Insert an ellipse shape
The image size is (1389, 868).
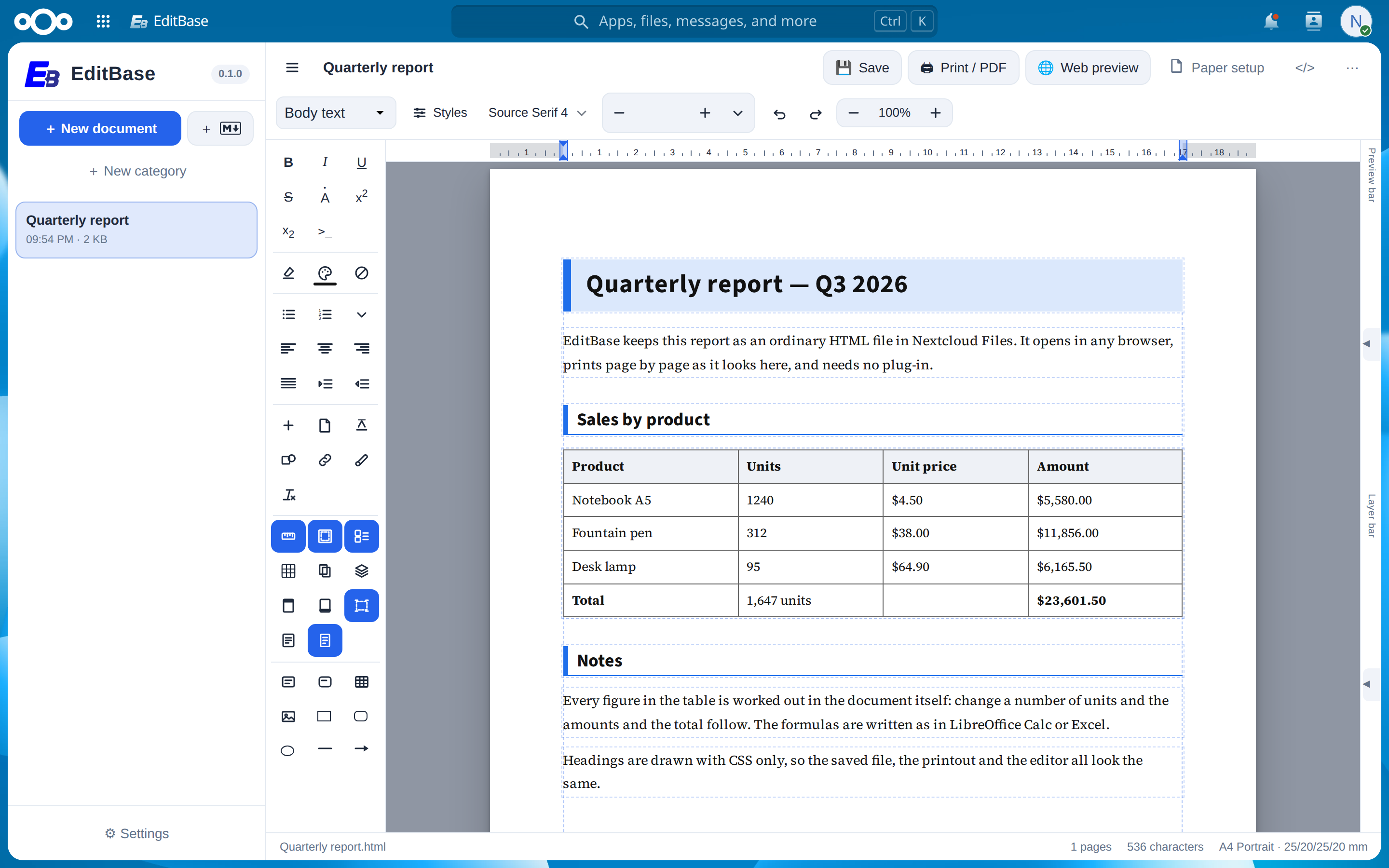[x=288, y=750]
